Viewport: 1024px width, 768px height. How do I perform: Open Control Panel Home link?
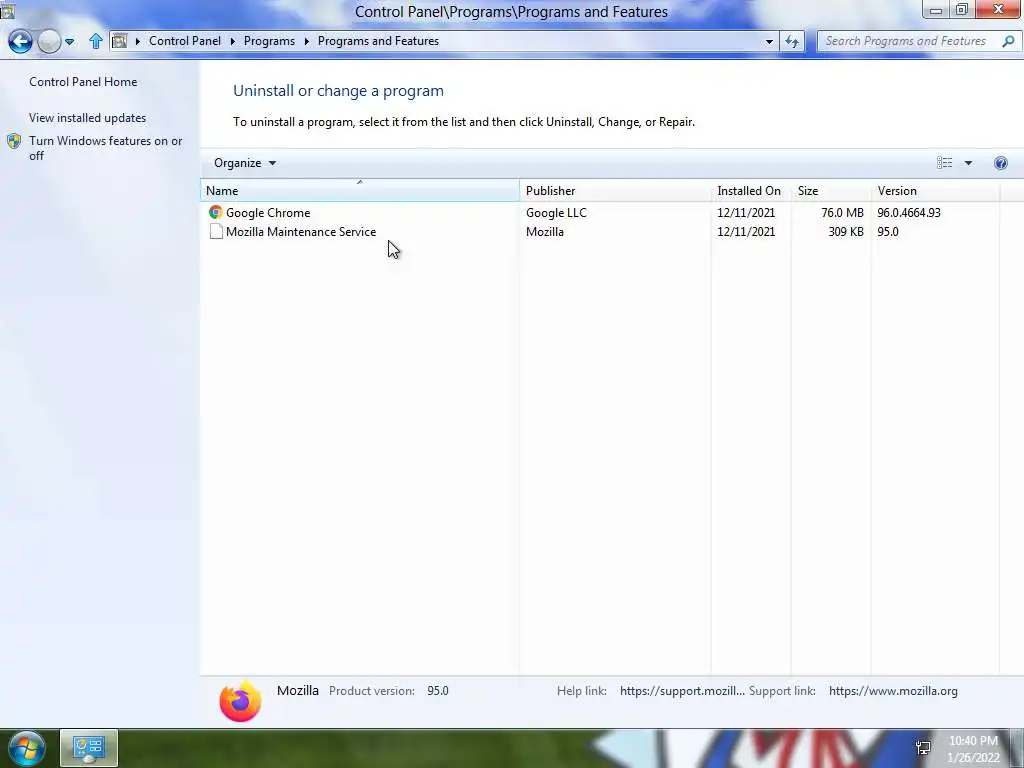click(x=83, y=82)
